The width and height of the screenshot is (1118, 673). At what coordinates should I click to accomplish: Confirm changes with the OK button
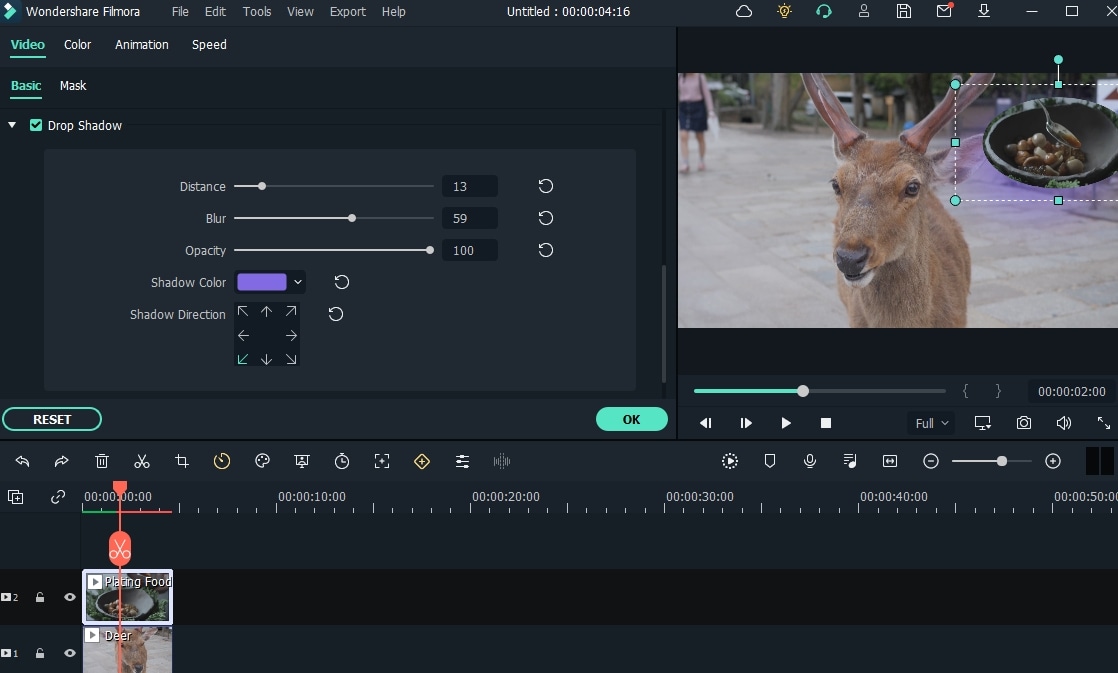(631, 419)
